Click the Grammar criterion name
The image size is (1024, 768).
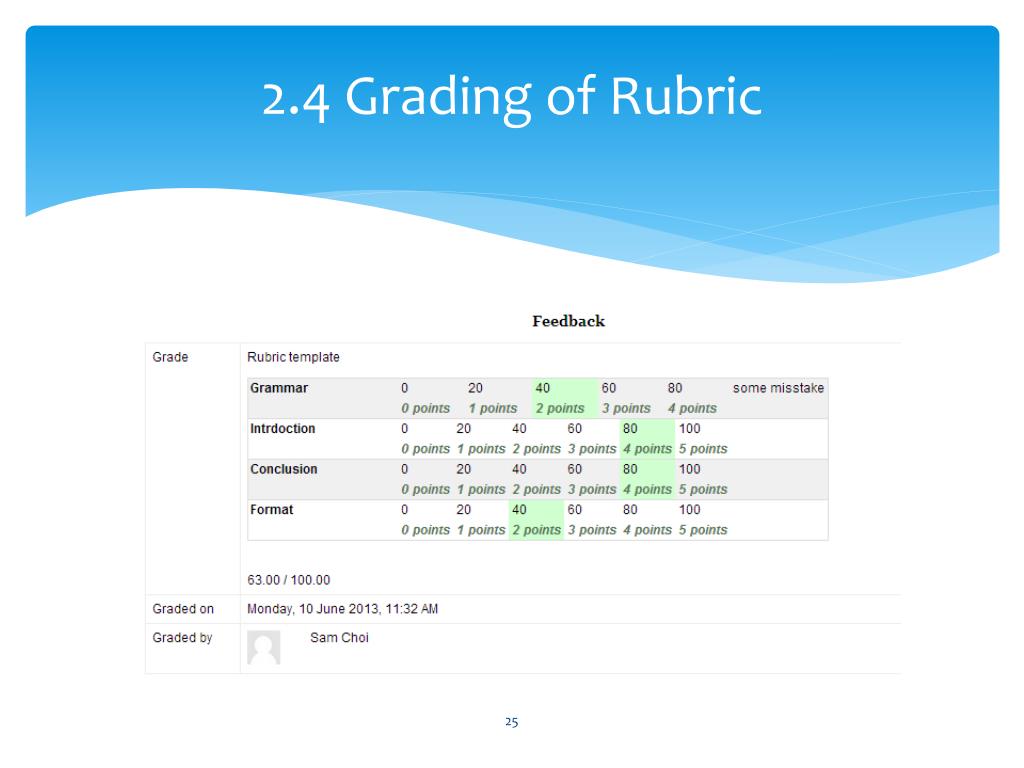pyautogui.click(x=279, y=388)
